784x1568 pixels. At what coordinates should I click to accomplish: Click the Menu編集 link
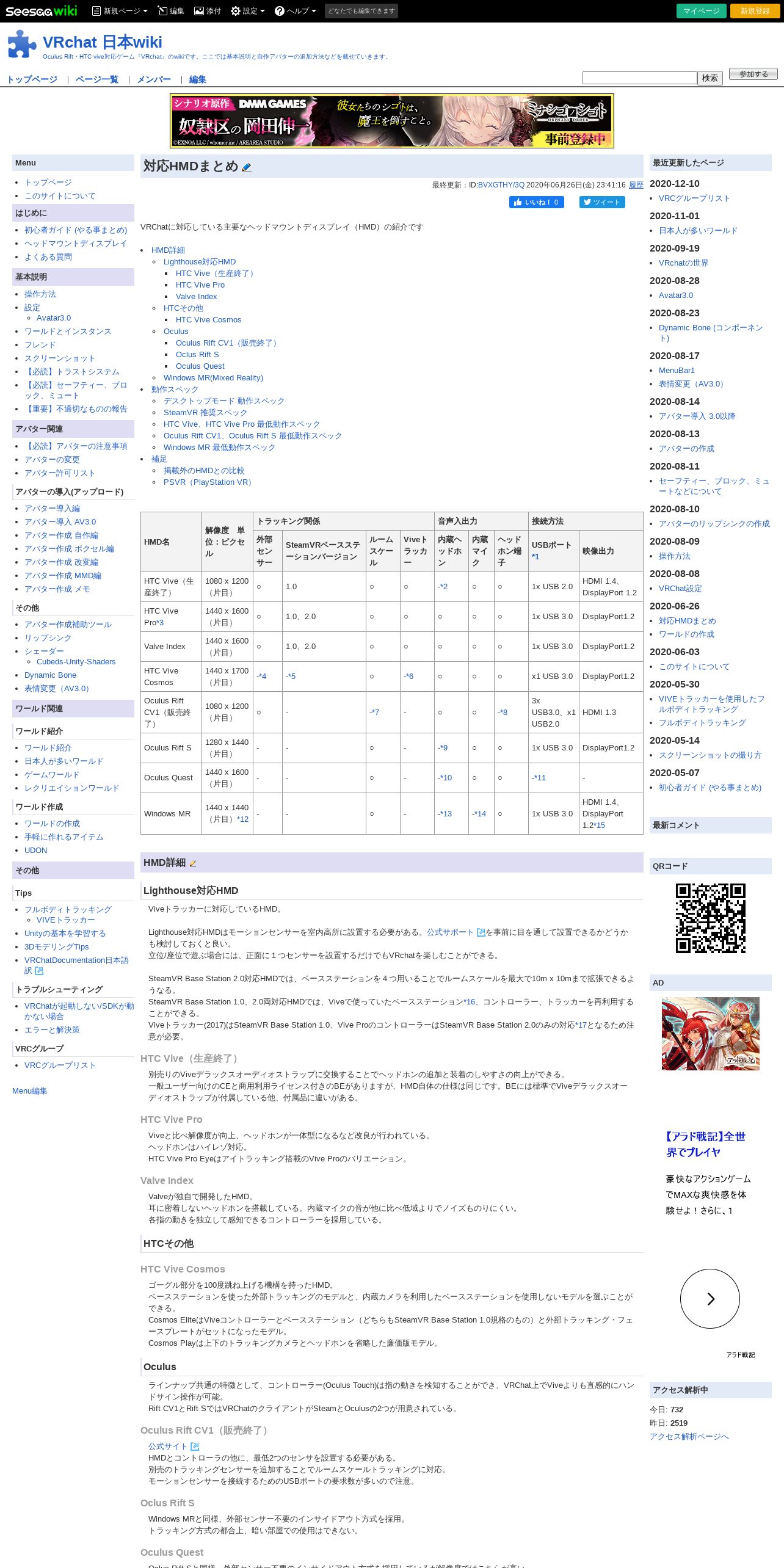(30, 1091)
